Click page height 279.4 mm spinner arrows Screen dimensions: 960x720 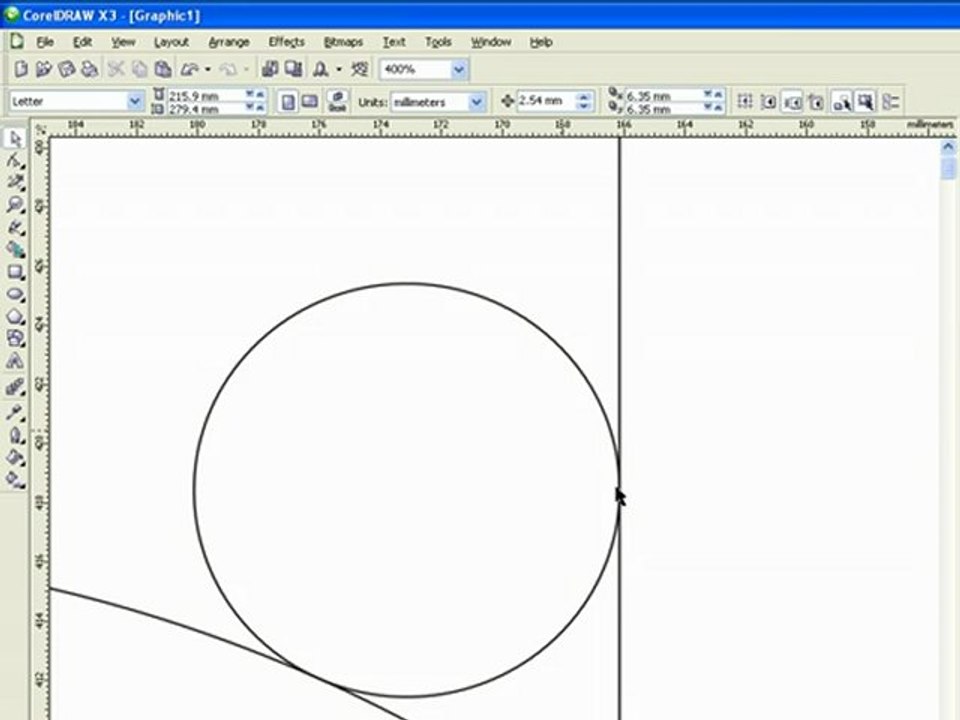pyautogui.click(x=255, y=108)
